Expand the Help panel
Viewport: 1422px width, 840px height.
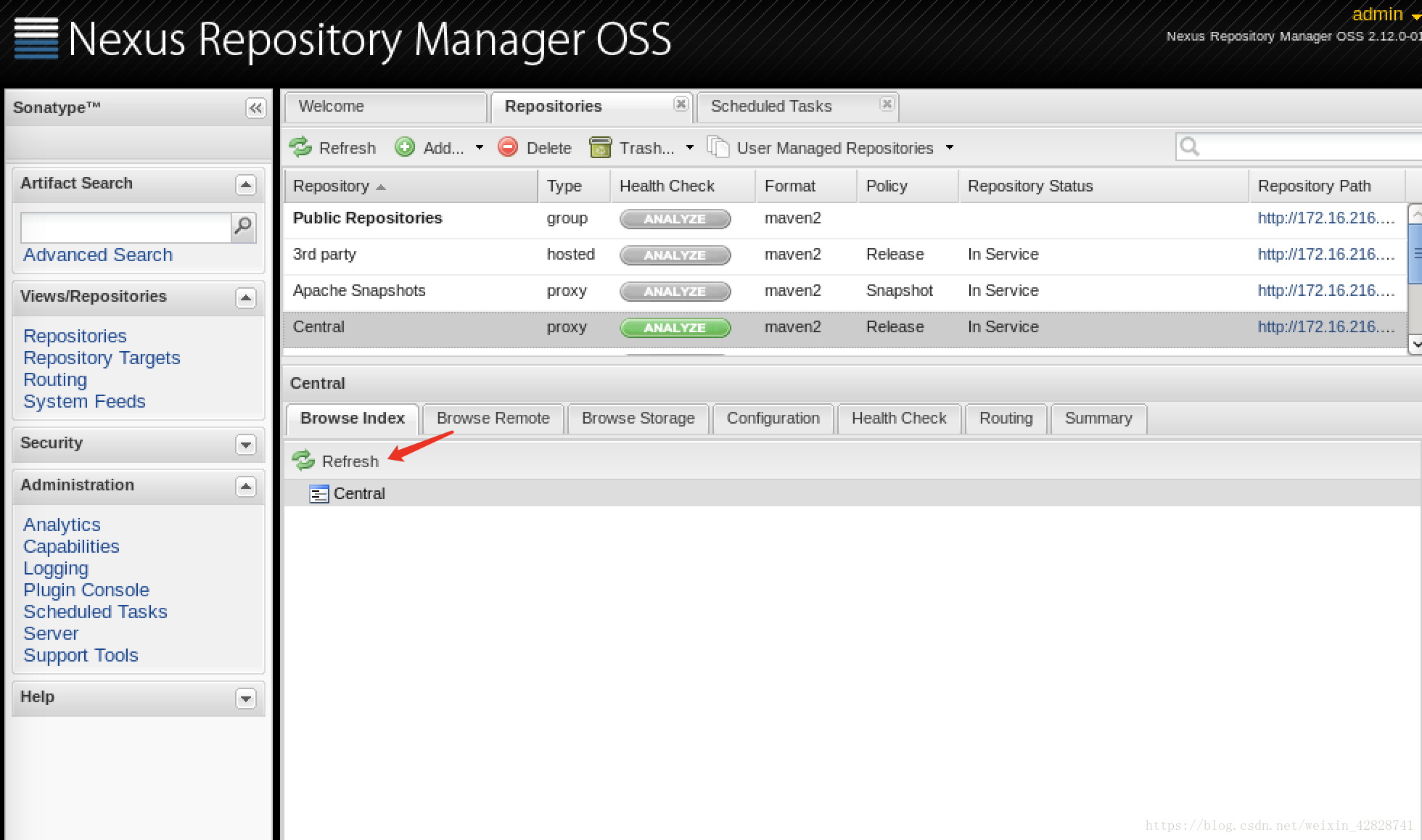pos(246,699)
